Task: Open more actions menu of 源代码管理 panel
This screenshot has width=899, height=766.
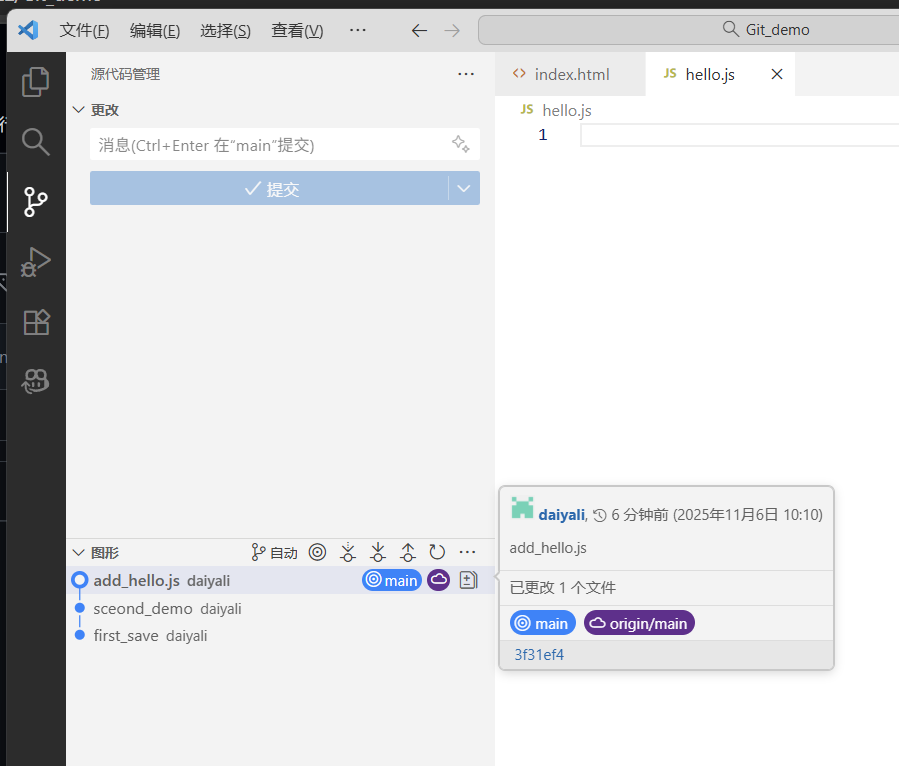Action: (x=466, y=73)
